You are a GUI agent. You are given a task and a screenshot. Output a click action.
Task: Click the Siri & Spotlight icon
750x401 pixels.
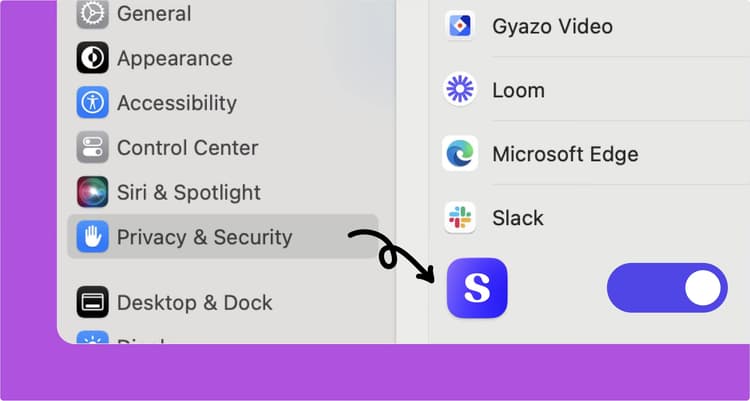tap(93, 192)
